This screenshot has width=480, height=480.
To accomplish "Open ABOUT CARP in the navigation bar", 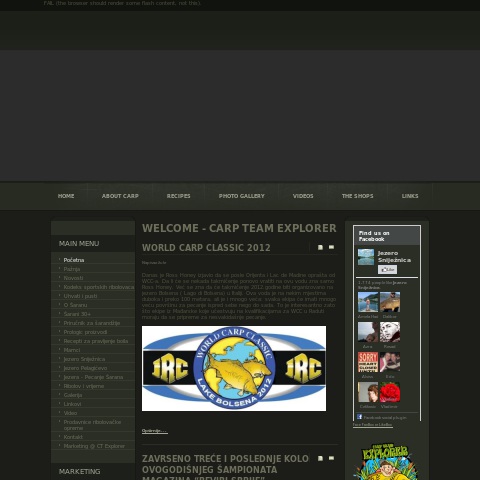I will 120,196.
